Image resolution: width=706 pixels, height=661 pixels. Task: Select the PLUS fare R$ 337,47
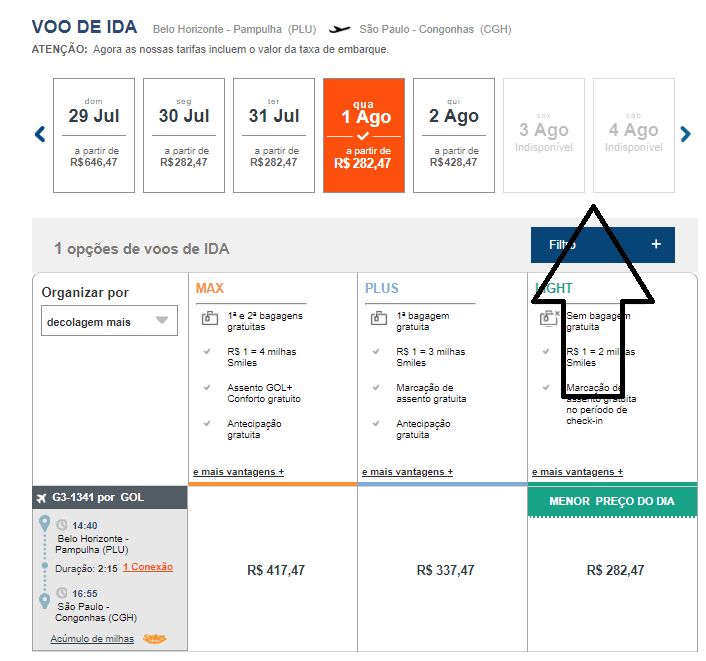(x=445, y=570)
